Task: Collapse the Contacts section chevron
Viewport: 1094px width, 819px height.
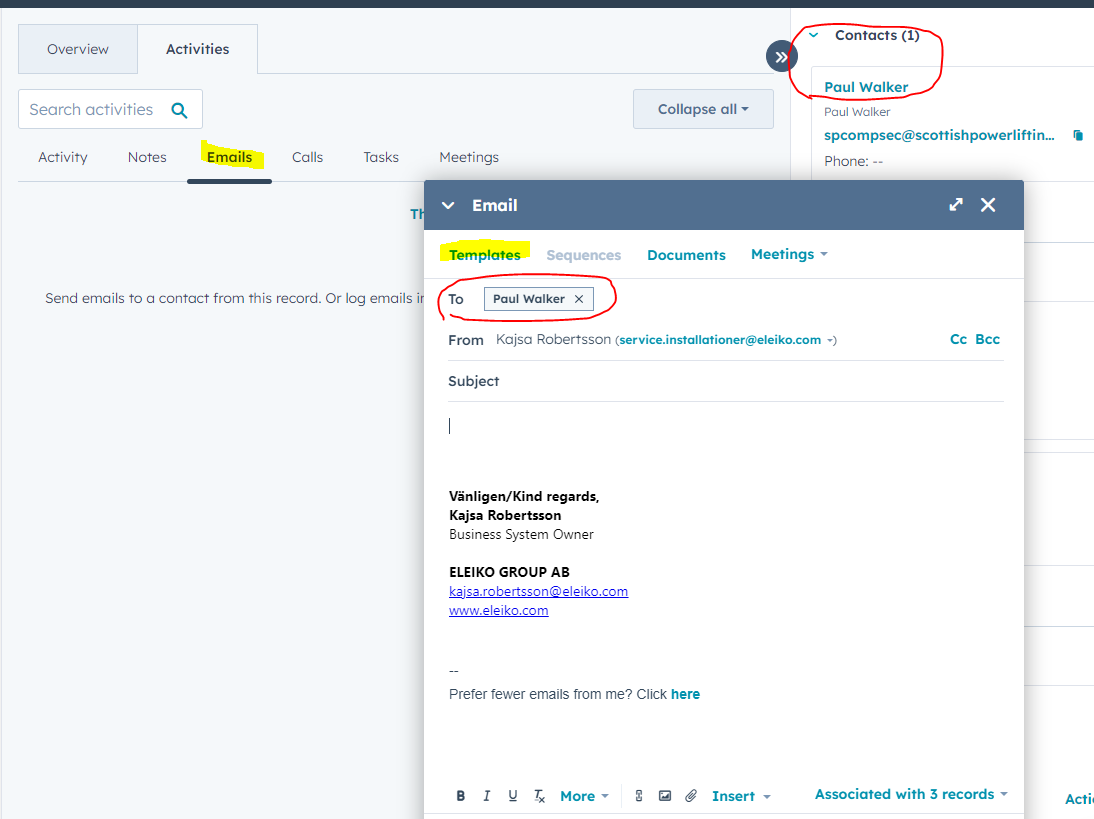Action: [814, 35]
